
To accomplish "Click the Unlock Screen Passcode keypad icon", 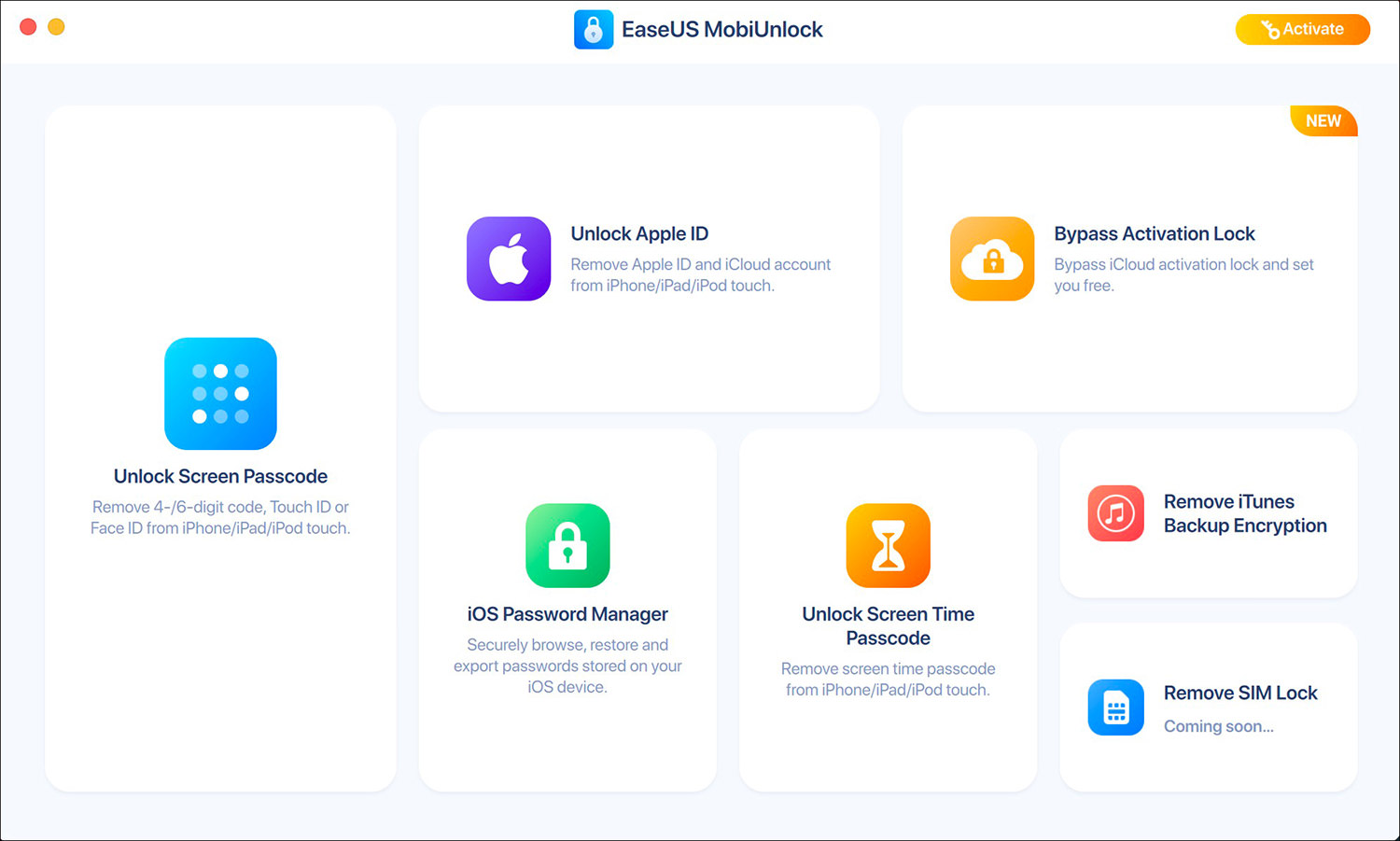I will coord(220,393).
